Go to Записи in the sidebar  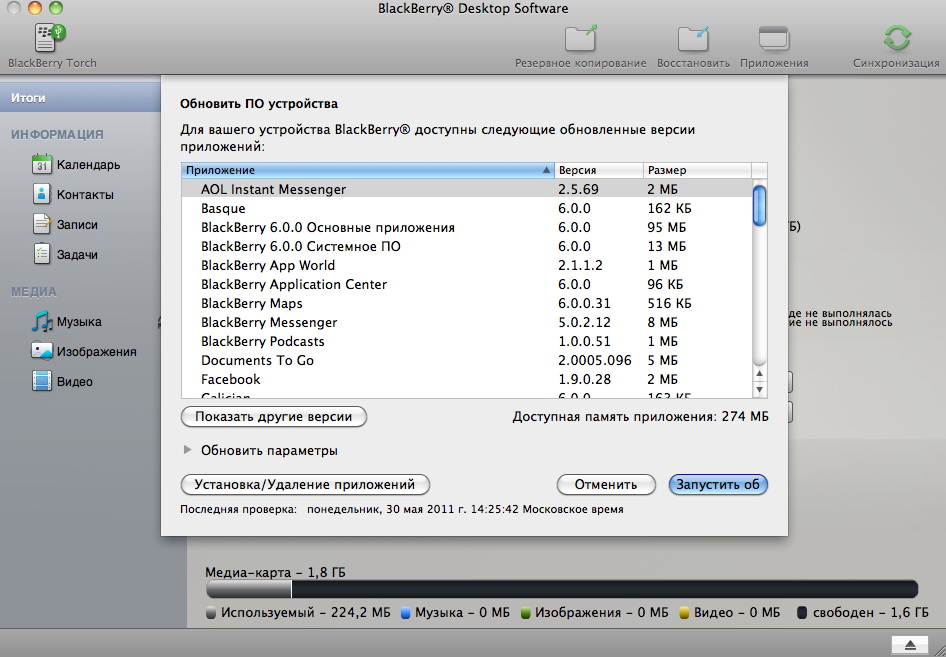coord(77,225)
